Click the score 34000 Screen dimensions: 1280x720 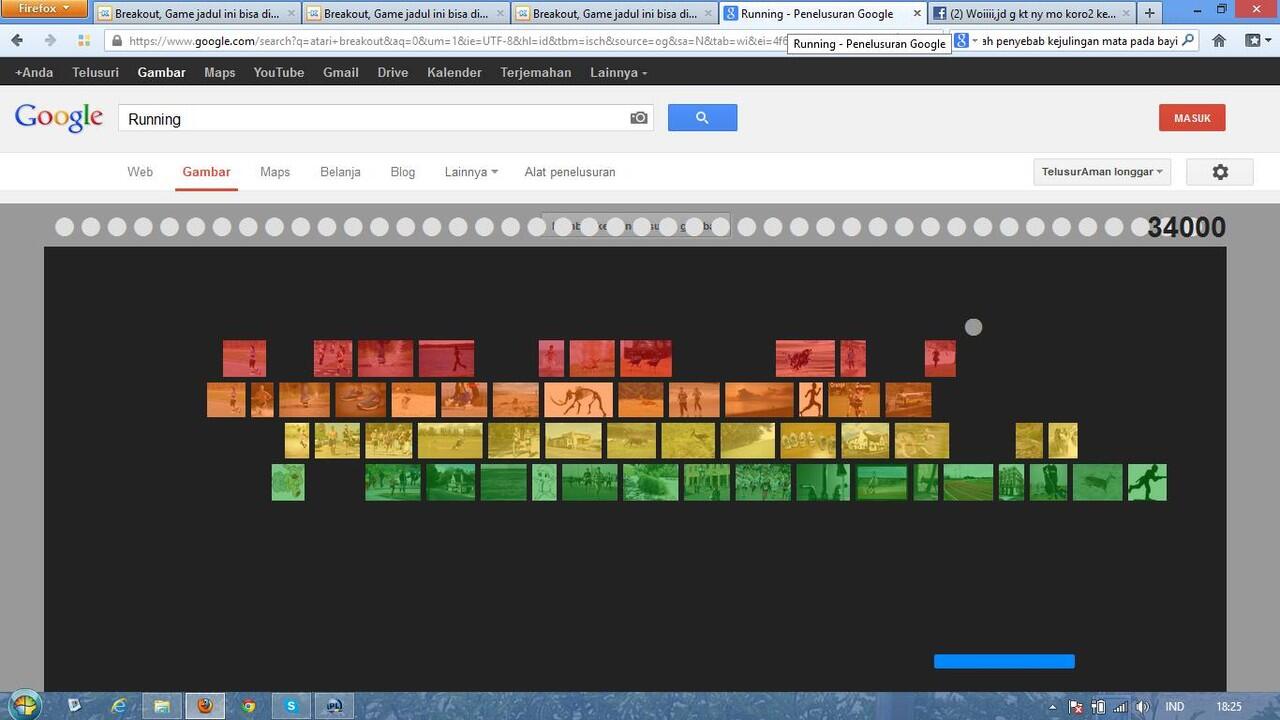pyautogui.click(x=1186, y=227)
